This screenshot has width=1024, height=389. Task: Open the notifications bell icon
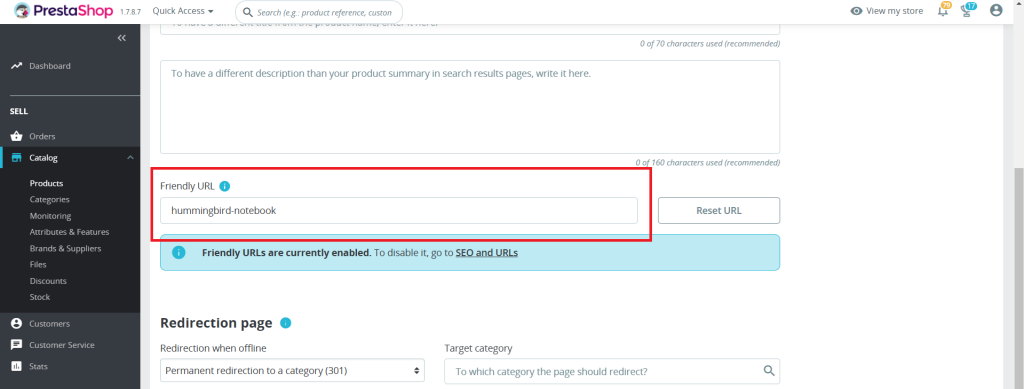click(x=942, y=11)
